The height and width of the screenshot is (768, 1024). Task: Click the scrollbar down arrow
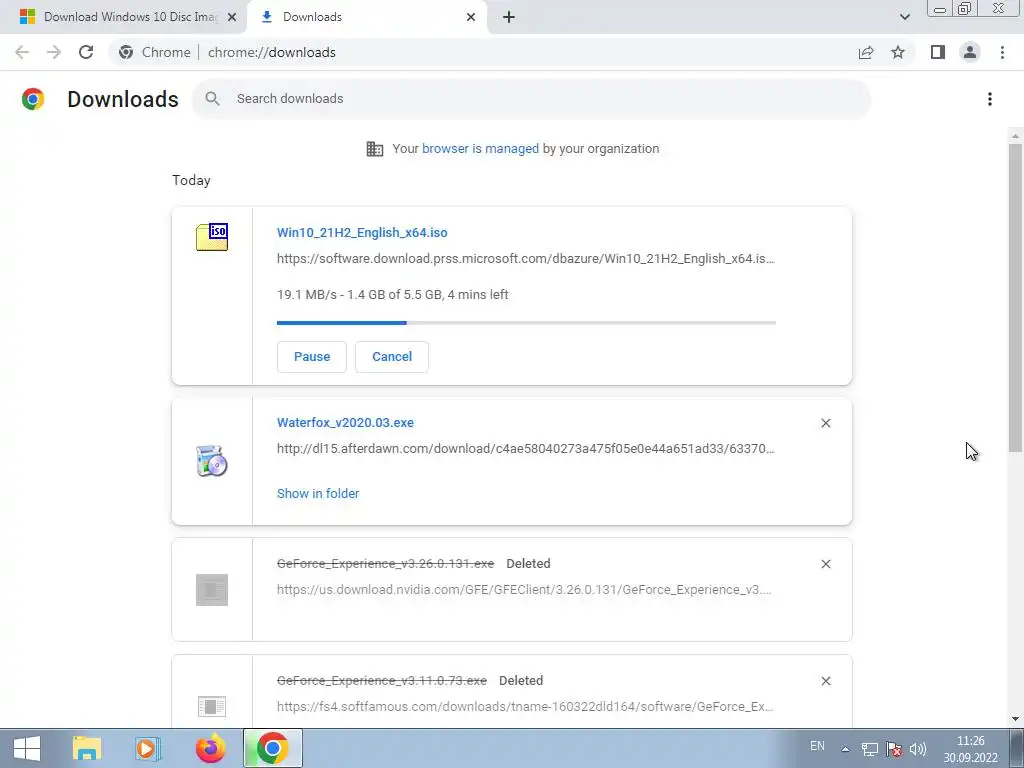click(1015, 719)
